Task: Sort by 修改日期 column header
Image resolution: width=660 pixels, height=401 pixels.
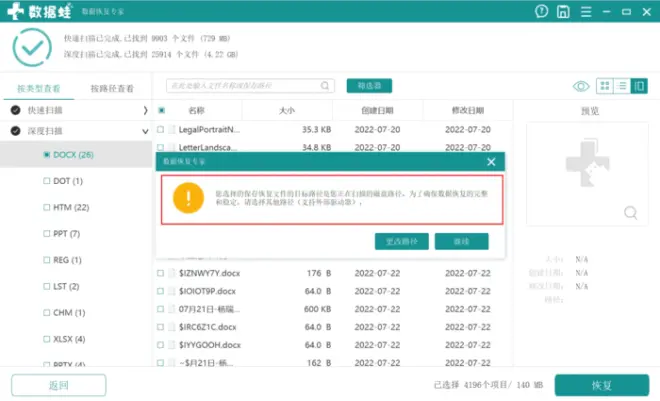Action: pos(468,111)
